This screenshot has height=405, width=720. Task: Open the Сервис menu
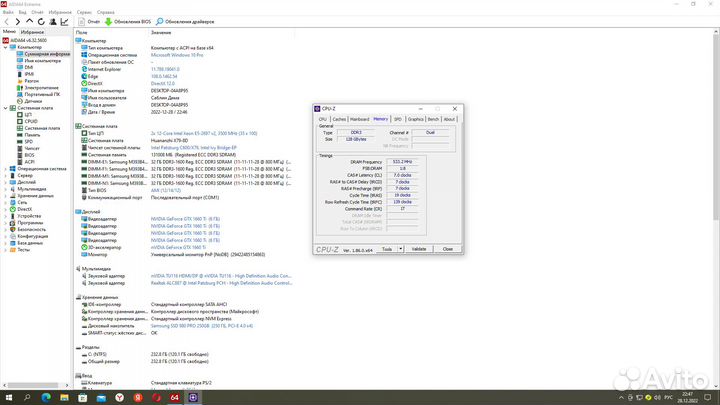(x=84, y=12)
